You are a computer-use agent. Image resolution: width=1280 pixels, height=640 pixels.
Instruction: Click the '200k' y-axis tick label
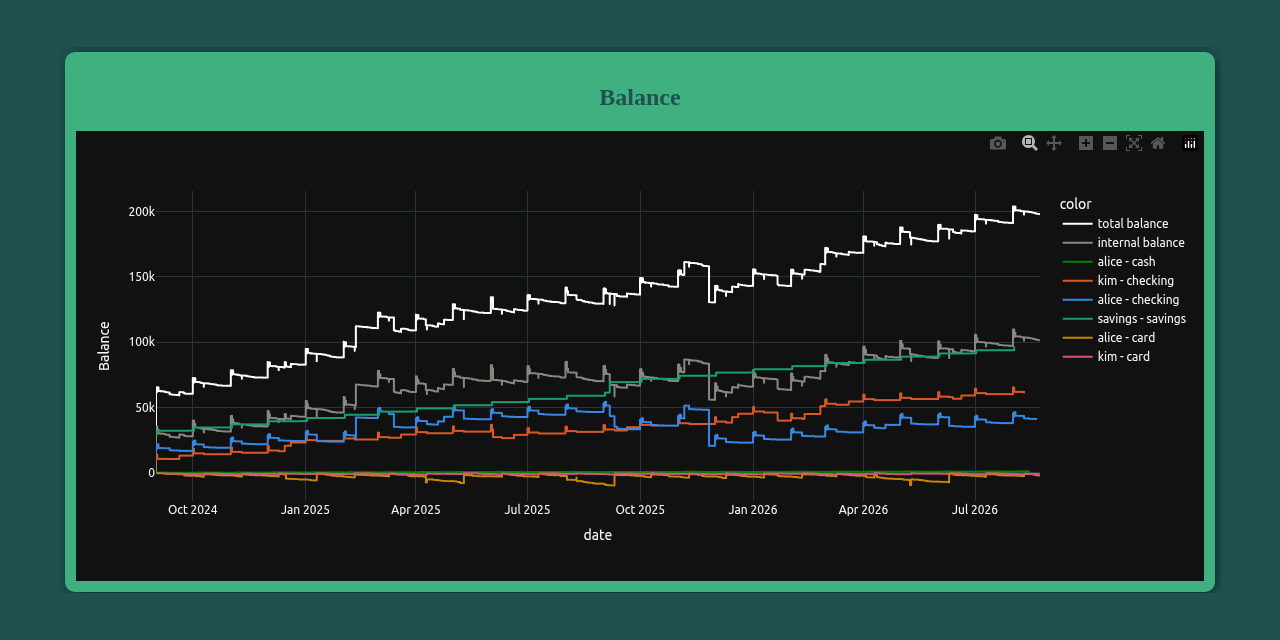point(142,212)
